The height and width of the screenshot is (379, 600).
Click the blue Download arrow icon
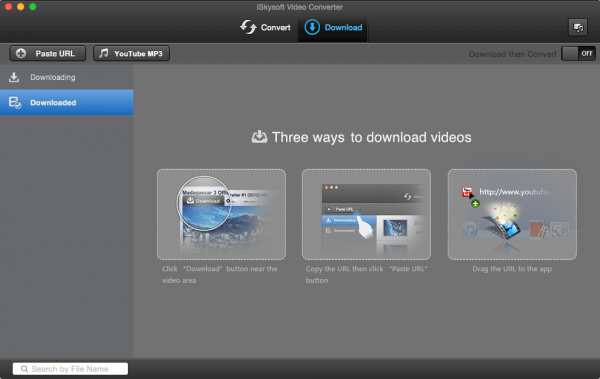(x=312, y=27)
